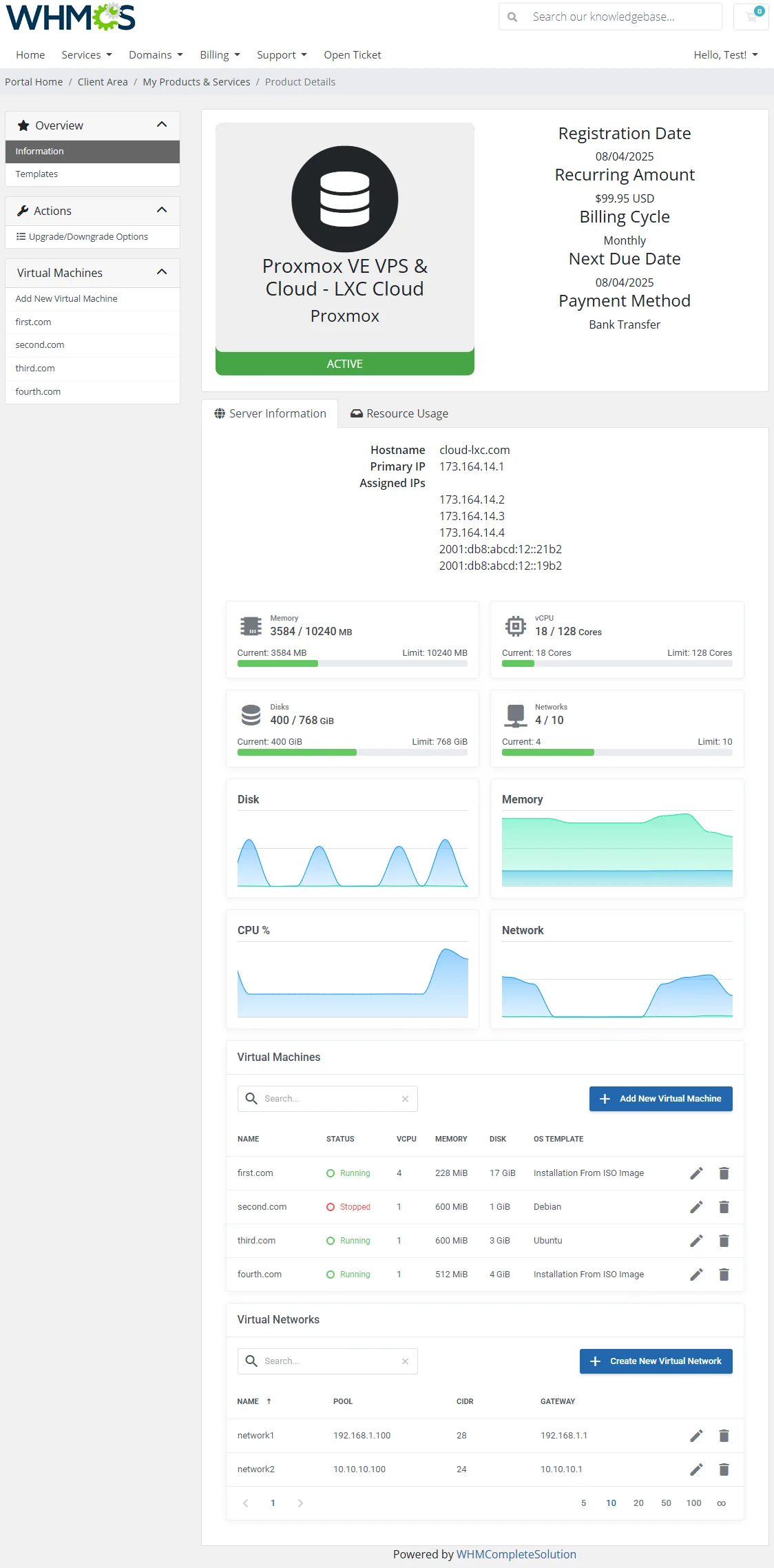Delete third.com virtual machine trash icon
The width and height of the screenshot is (774, 1568).
(724, 1241)
